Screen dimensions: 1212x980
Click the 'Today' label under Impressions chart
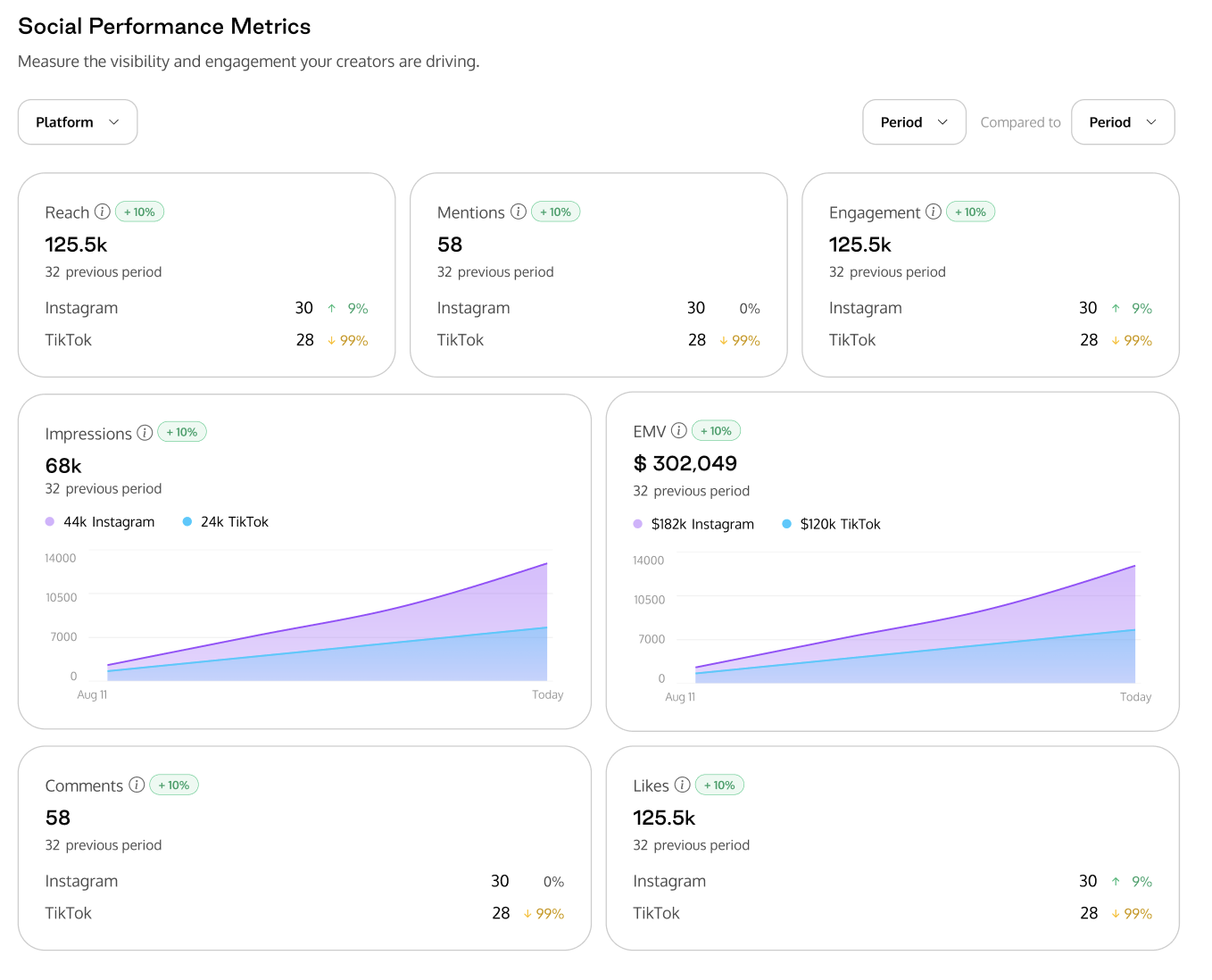point(548,695)
